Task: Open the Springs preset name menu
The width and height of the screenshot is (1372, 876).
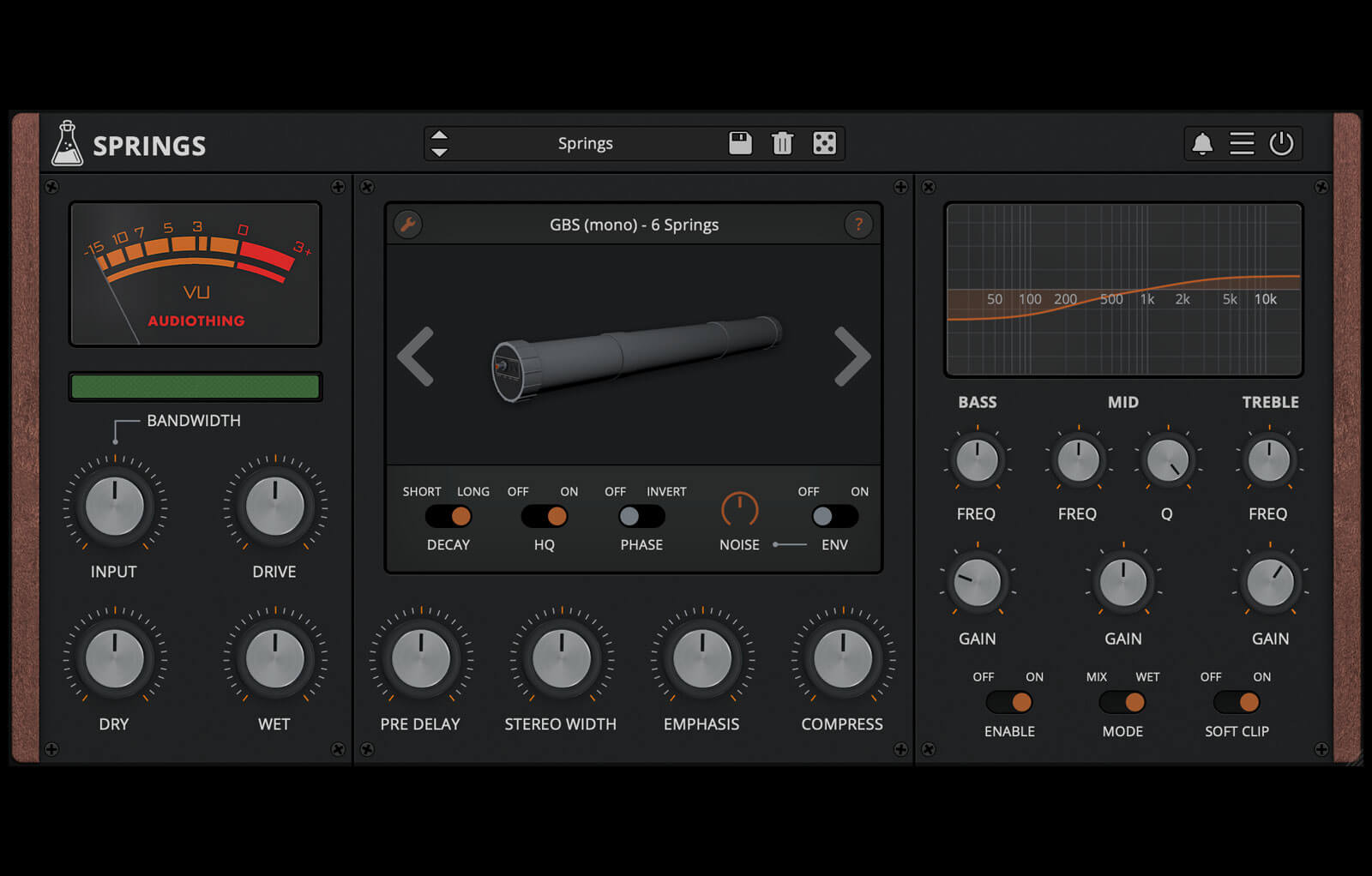Action: pos(586,143)
